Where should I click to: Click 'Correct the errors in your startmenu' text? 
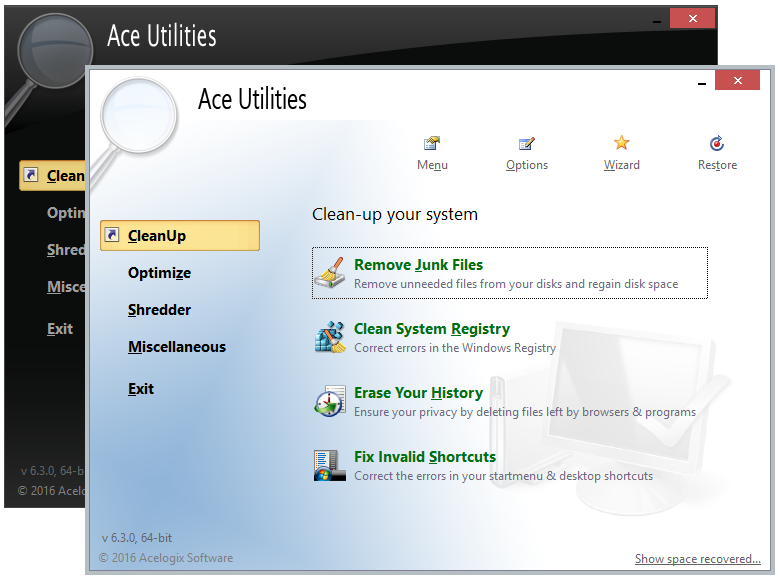[503, 476]
